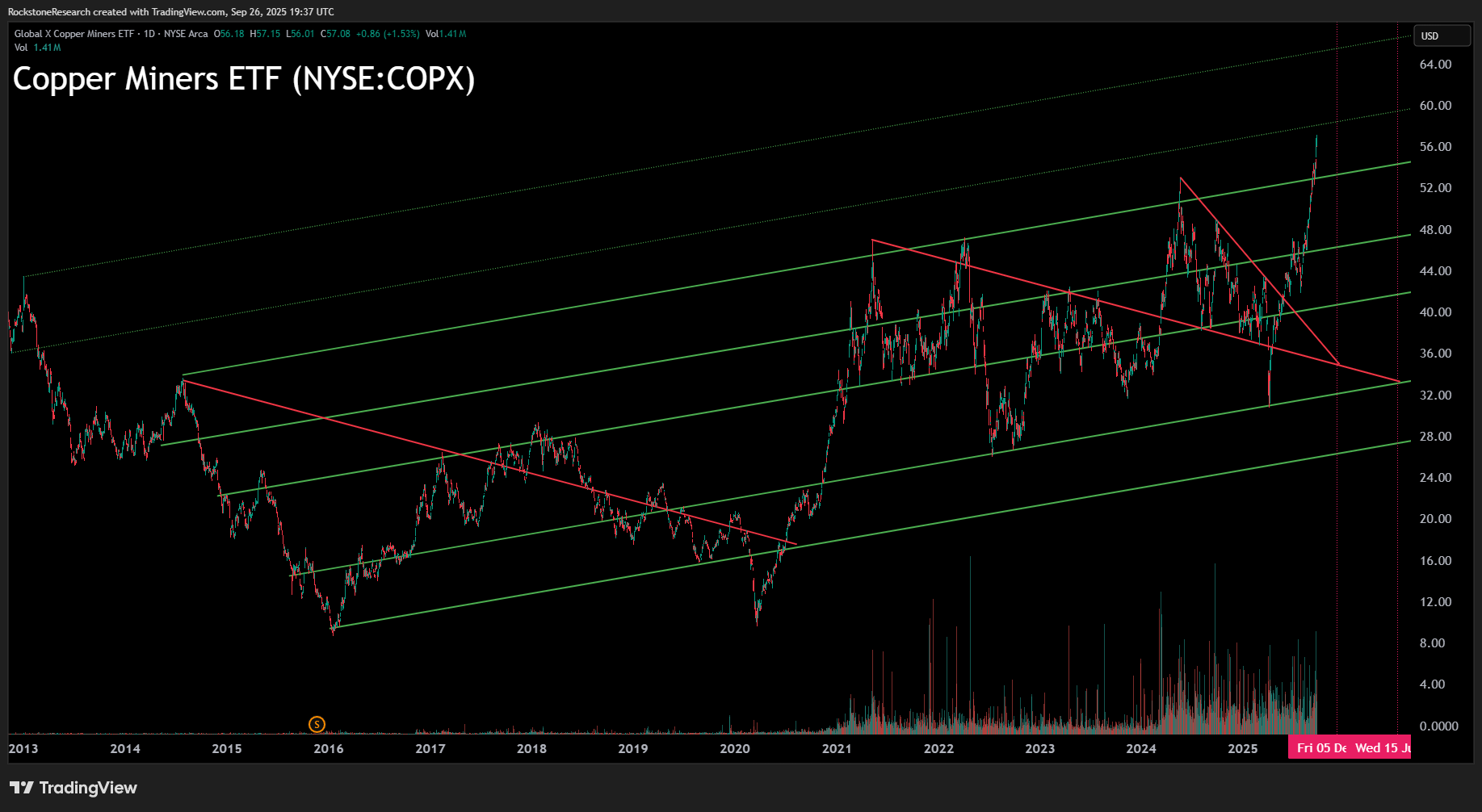Click the 'Fri 05 De' date label
This screenshot has width=1482, height=812.
pyautogui.click(x=1320, y=748)
